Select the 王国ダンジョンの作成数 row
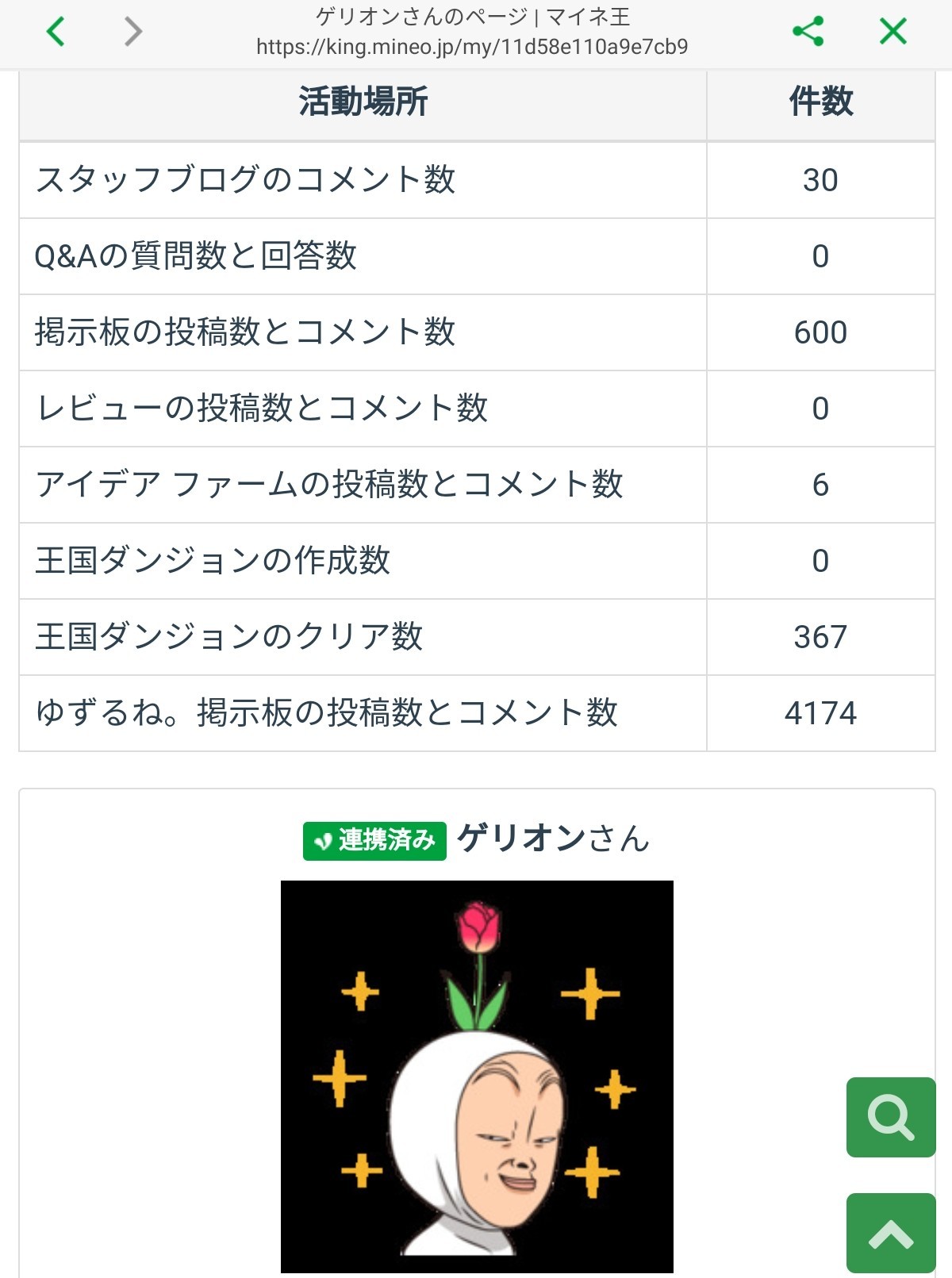Viewport: 952px width, 1278px height. pyautogui.click(x=213, y=561)
